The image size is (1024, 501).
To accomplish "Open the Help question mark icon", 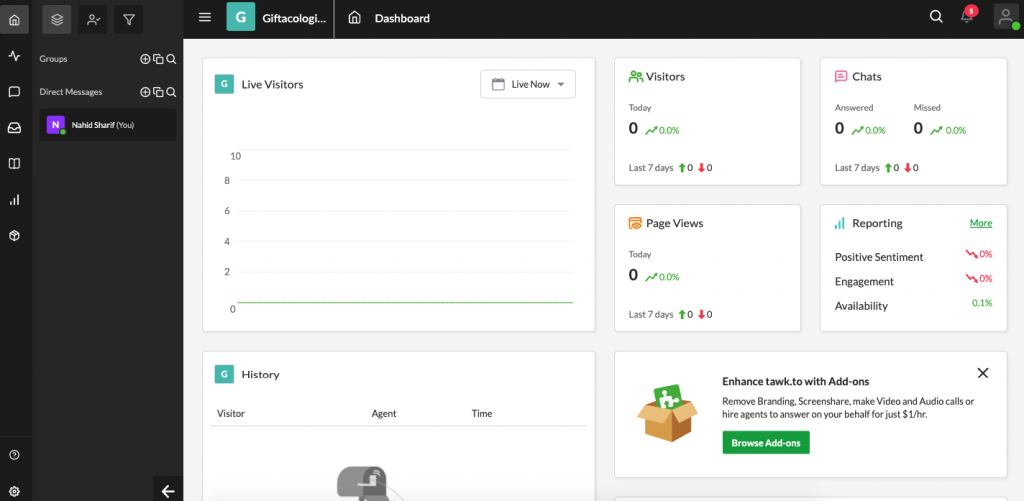I will pos(14,455).
